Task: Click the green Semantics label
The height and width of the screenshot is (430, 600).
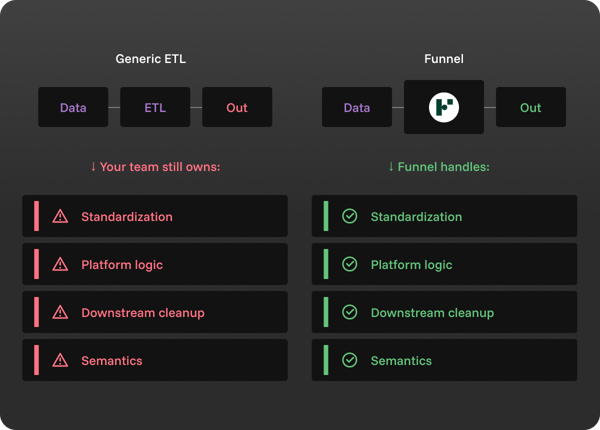Action: (401, 361)
